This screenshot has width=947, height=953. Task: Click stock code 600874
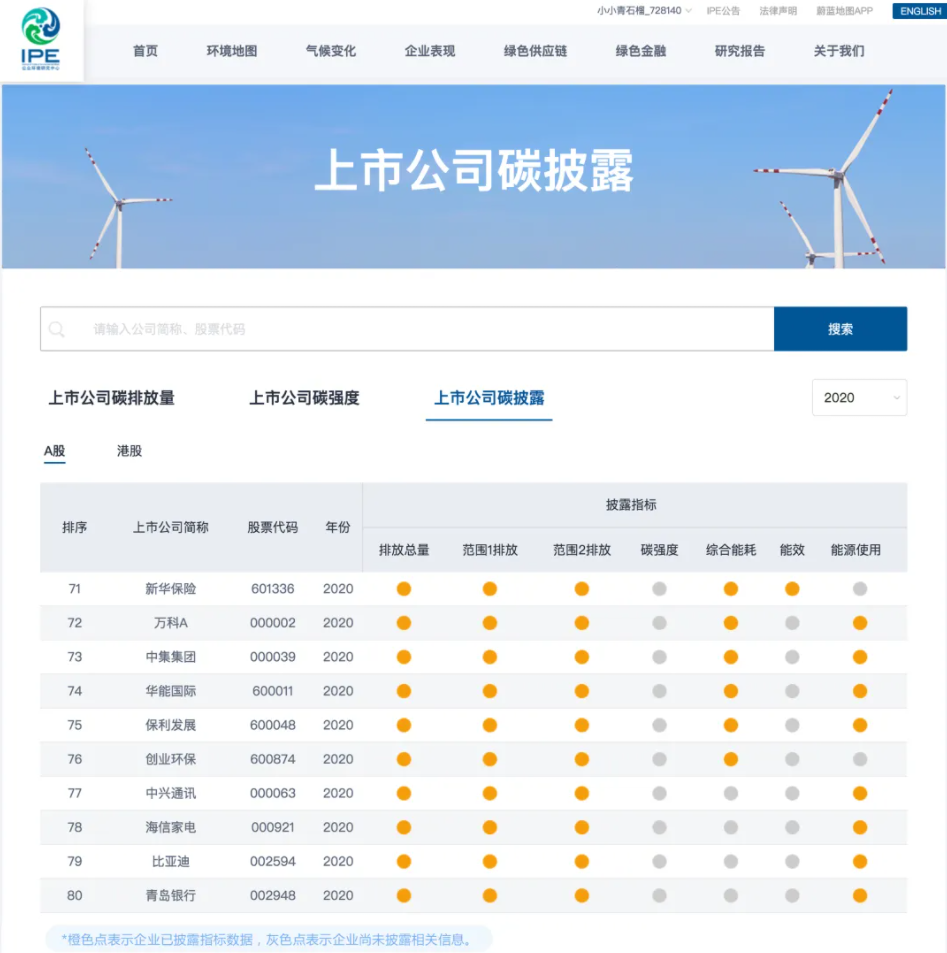click(x=273, y=759)
